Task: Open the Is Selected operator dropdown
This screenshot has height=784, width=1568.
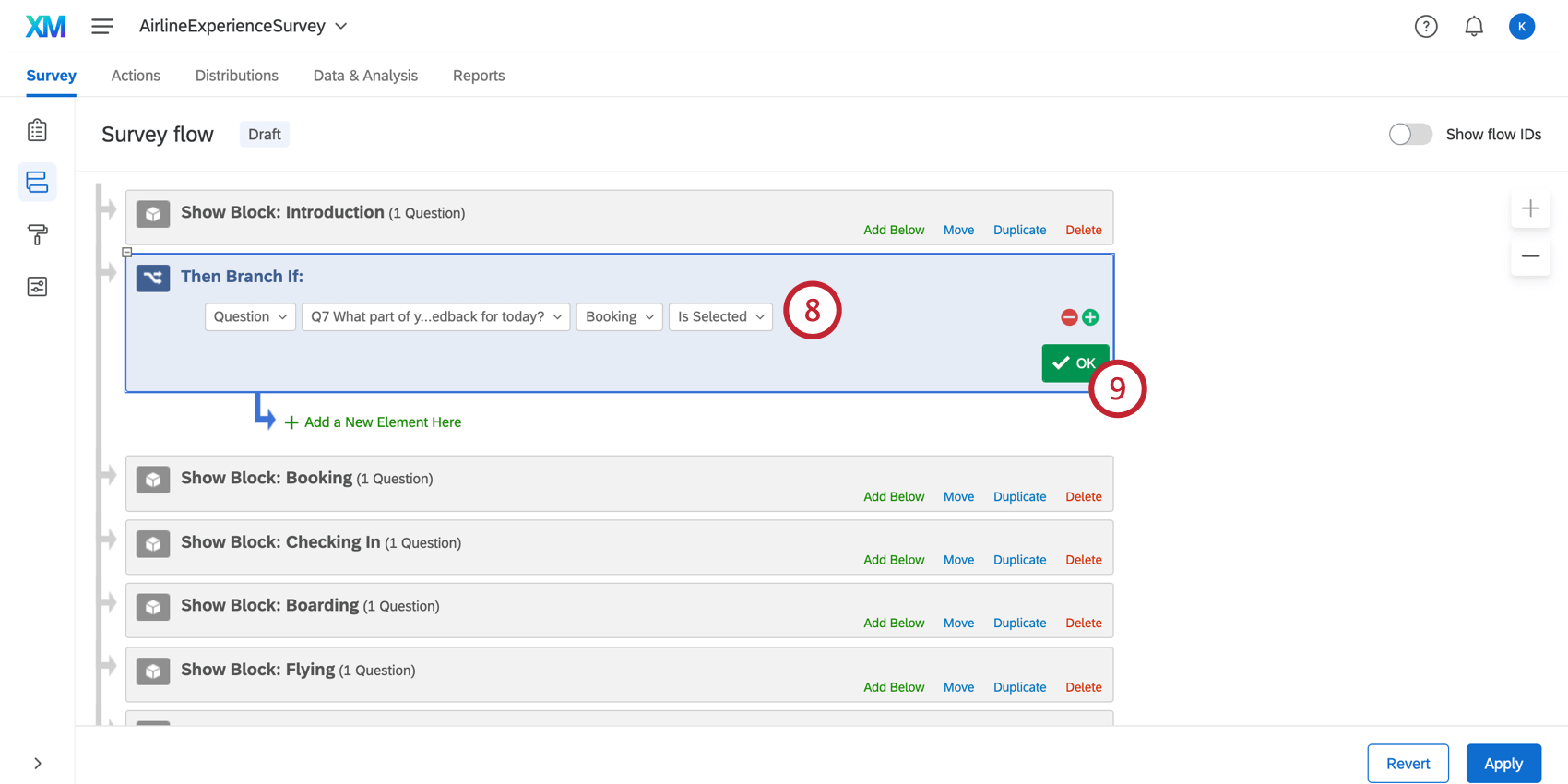Action: (720, 316)
